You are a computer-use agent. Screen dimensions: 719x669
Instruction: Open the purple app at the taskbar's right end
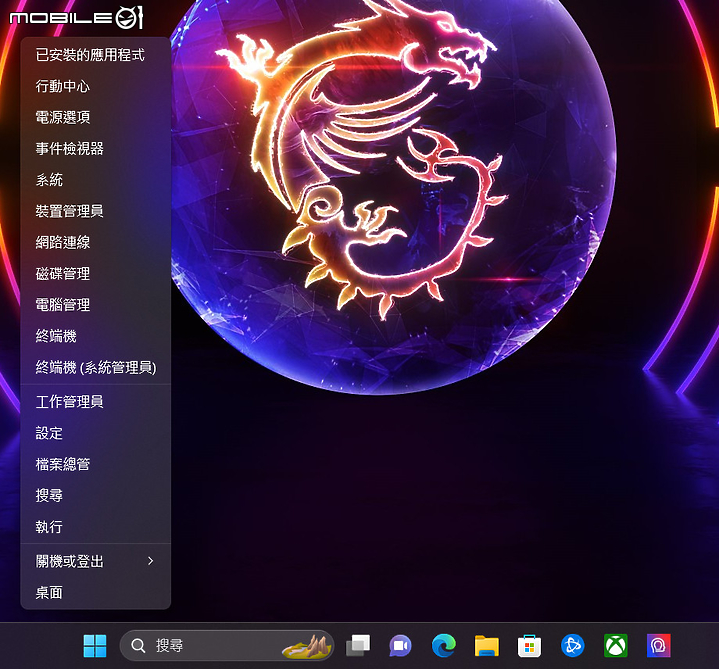(658, 646)
